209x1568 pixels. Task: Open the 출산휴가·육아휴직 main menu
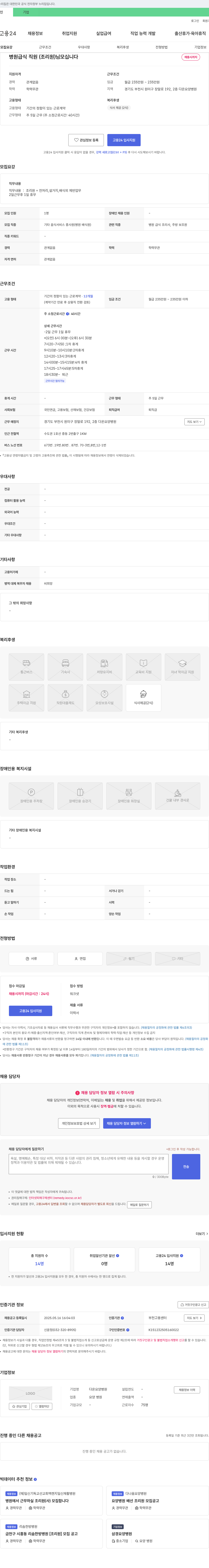pos(190,33)
